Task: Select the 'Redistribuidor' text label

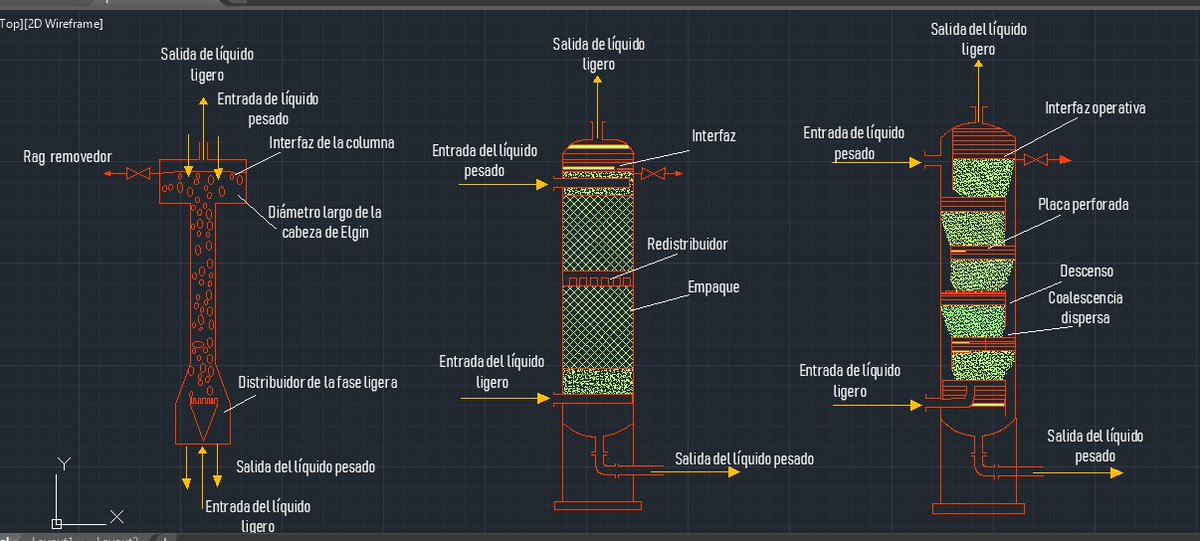Action: point(687,244)
